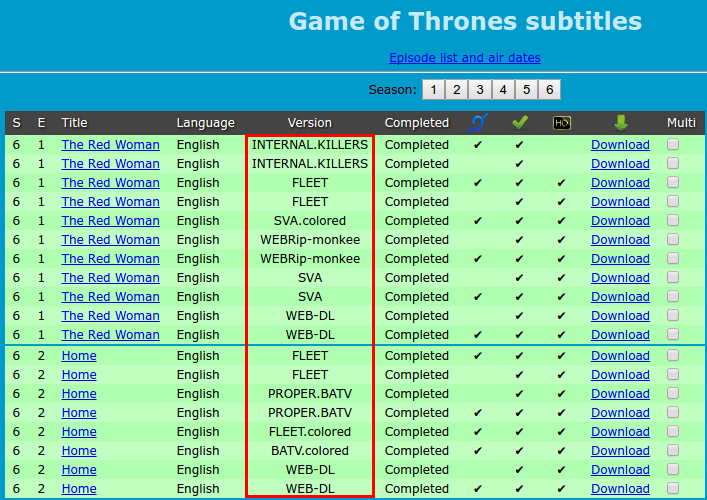Screen dimensions: 707x500
Task: Open Home link in non-hearing-impaired PROPER.BATV row
Action: 79,394
